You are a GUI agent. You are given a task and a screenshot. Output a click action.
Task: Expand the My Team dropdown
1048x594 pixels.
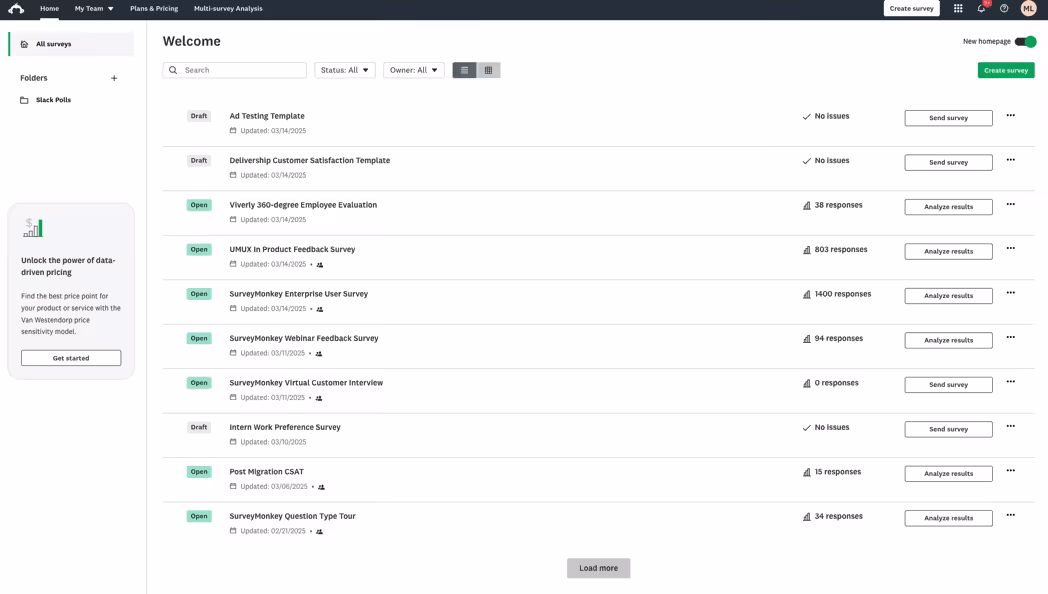pyautogui.click(x=94, y=9)
